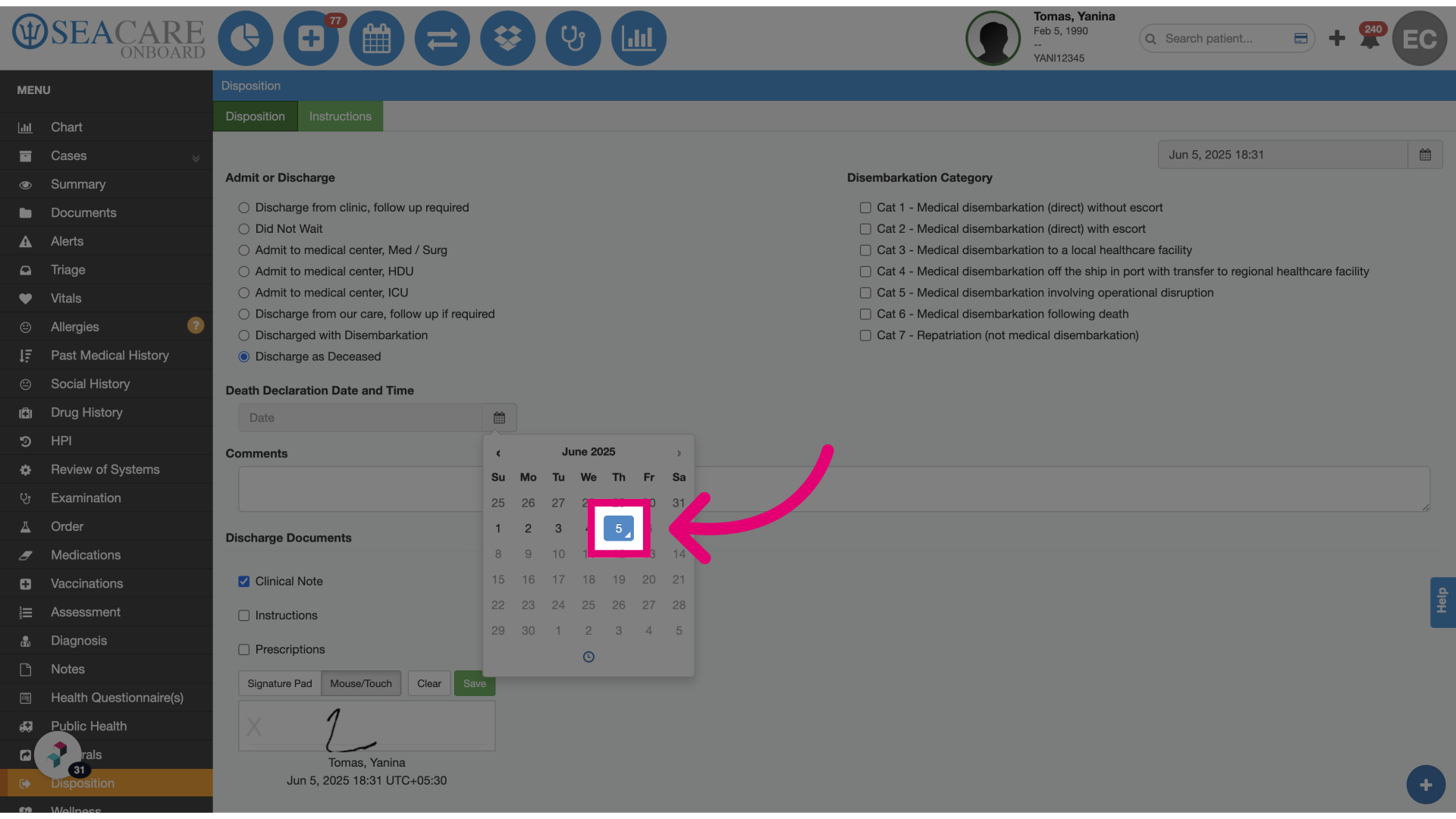Screen dimensions: 1456x819
Task: Open the medical plus icon with 77 badge
Action: coord(311,38)
